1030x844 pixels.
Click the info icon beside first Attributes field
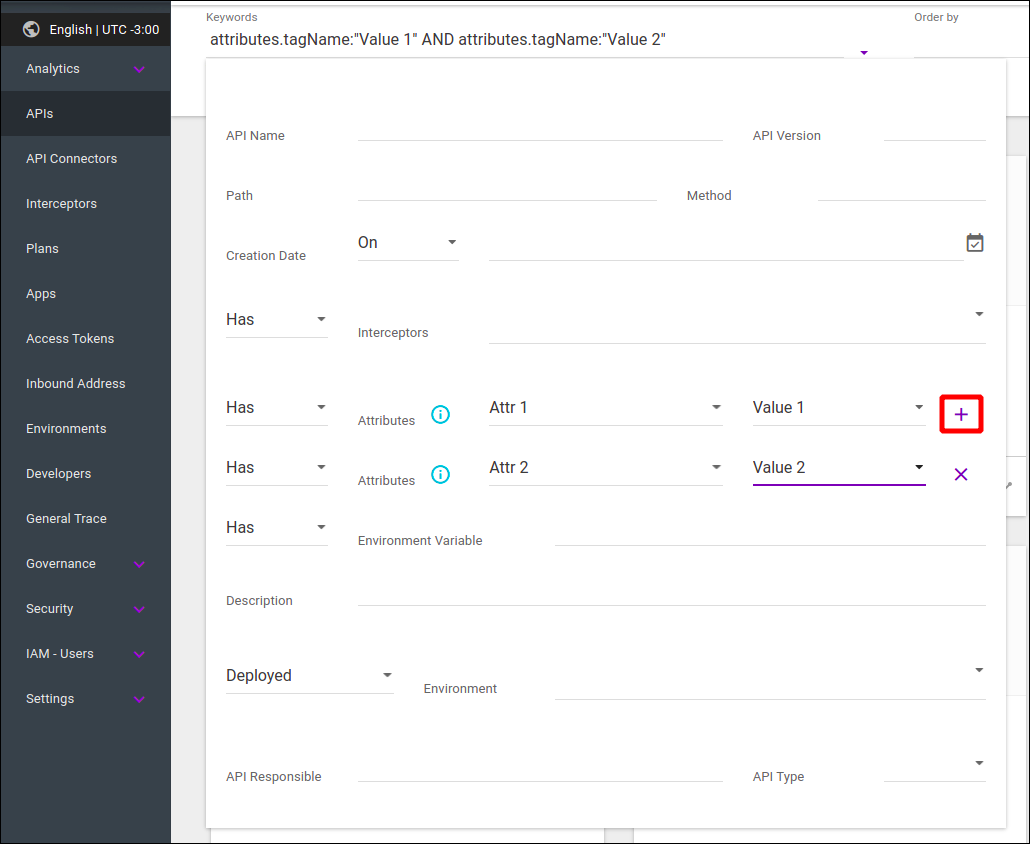(x=440, y=414)
